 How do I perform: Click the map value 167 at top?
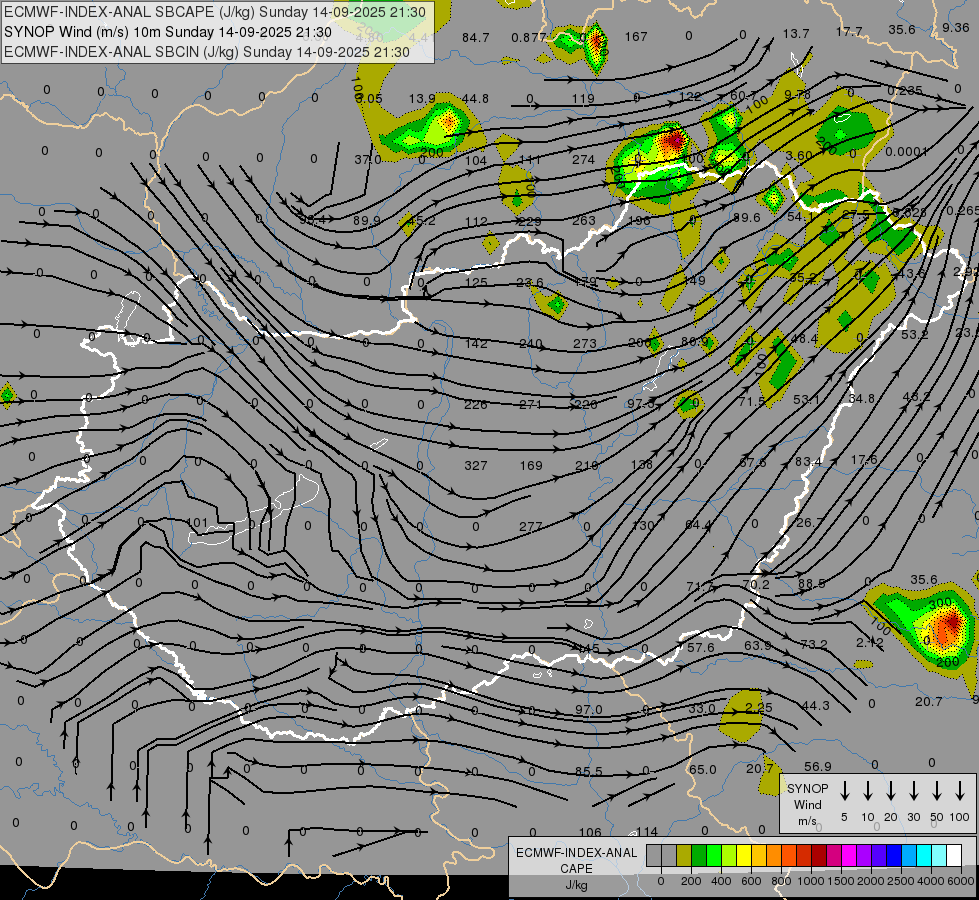click(x=636, y=36)
